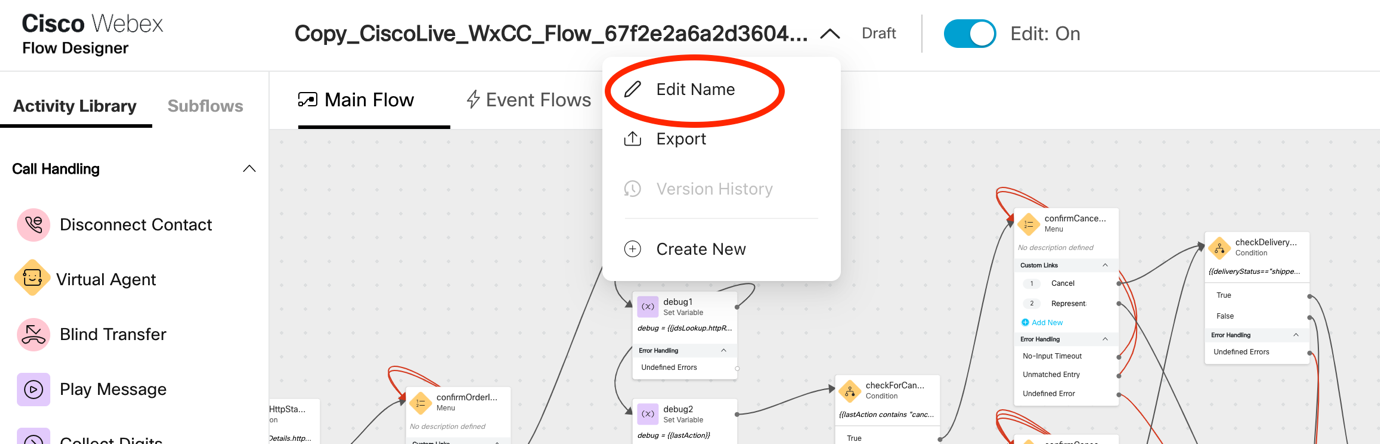The height and width of the screenshot is (444, 1380).
Task: Select the Play Message activity icon
Action: point(33,389)
